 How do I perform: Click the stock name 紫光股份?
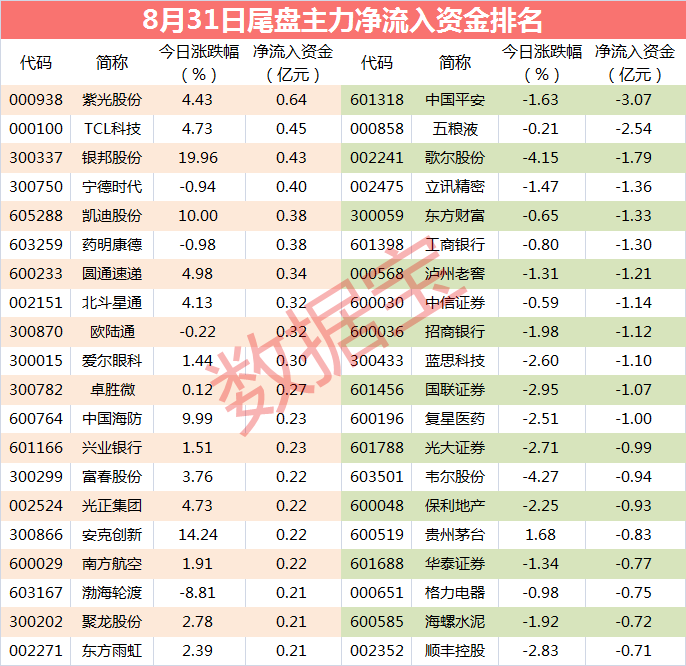(x=112, y=100)
